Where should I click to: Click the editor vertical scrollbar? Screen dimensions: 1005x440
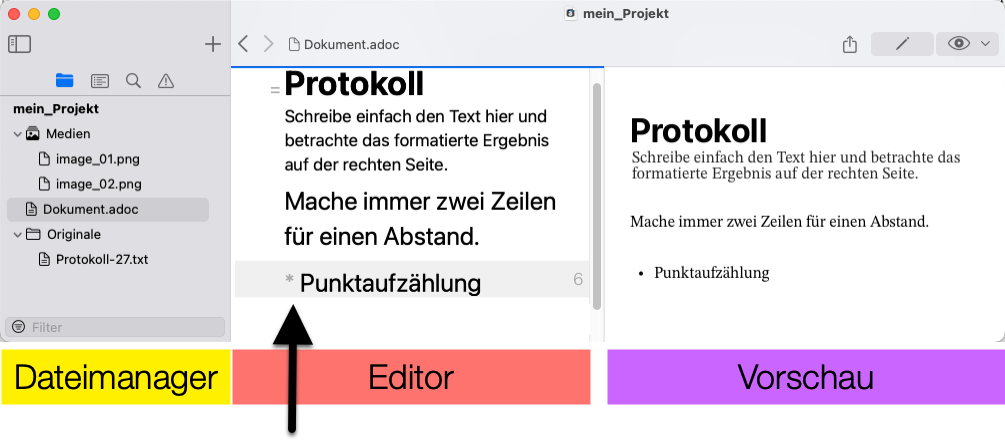coord(597,196)
